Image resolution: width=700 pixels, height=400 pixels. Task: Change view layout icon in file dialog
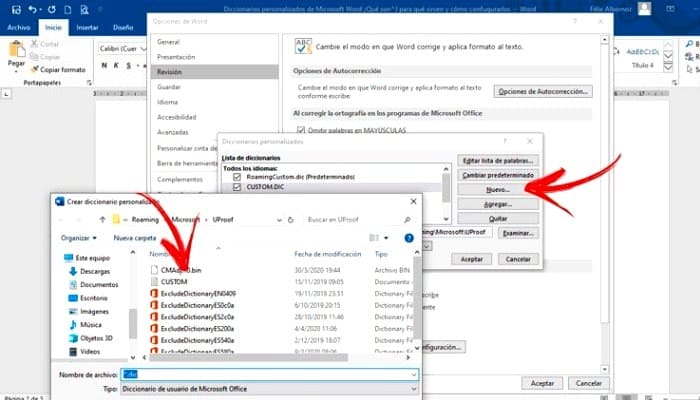point(374,238)
